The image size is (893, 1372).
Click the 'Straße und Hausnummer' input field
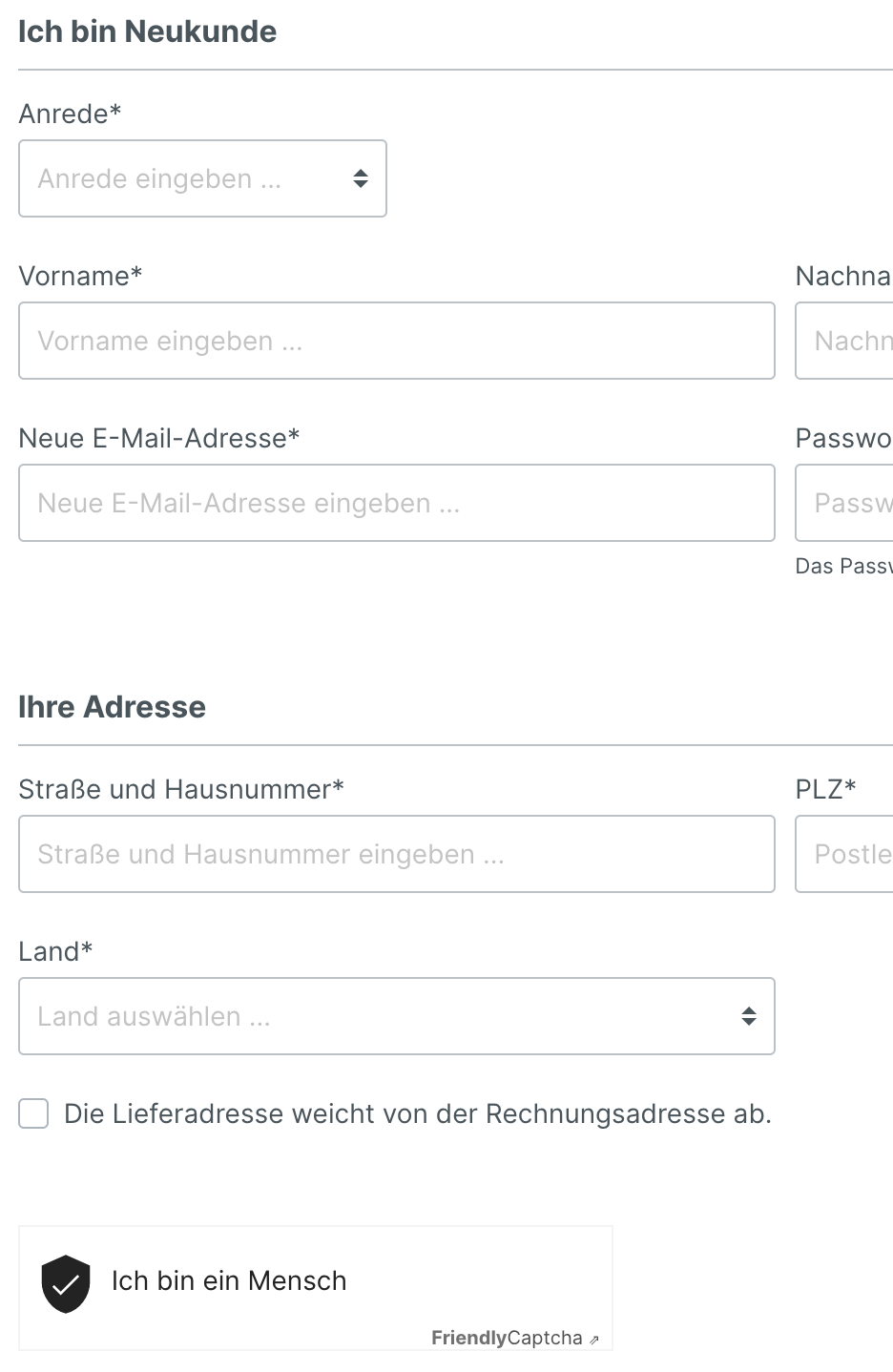396,854
